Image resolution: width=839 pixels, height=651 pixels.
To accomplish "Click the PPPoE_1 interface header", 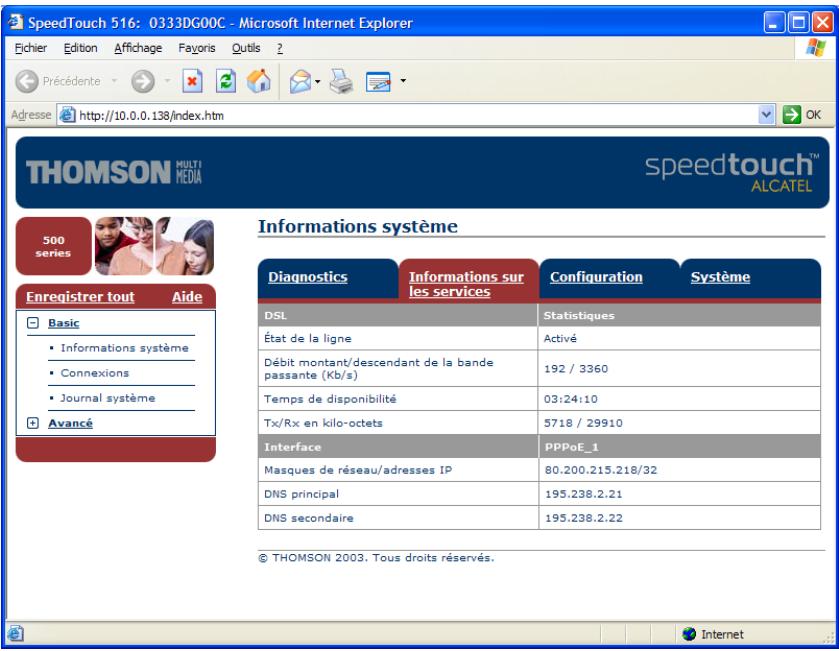I will tap(571, 447).
